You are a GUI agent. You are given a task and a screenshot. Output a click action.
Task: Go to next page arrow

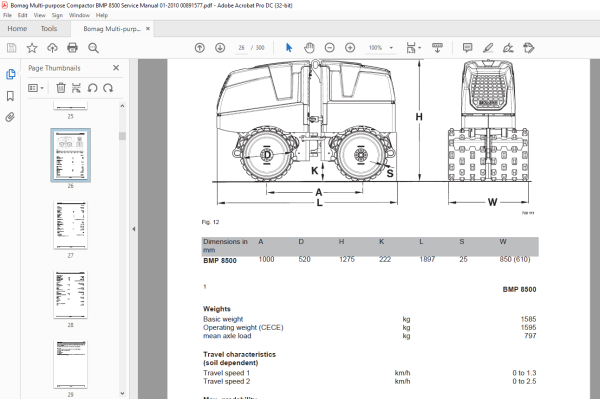pos(220,48)
